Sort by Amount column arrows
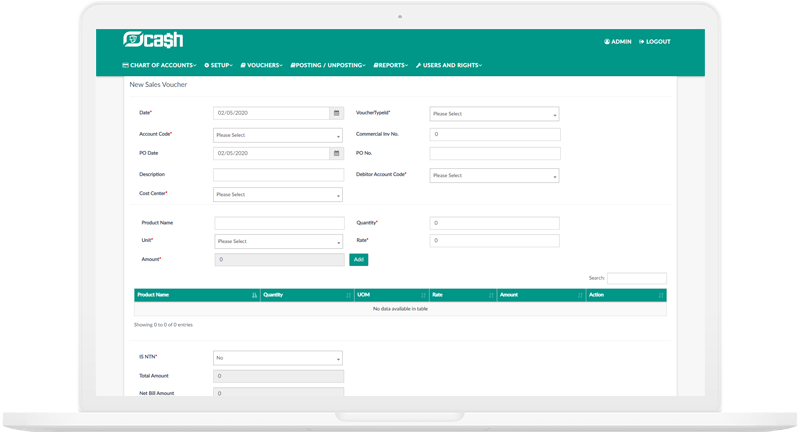 tap(580, 295)
